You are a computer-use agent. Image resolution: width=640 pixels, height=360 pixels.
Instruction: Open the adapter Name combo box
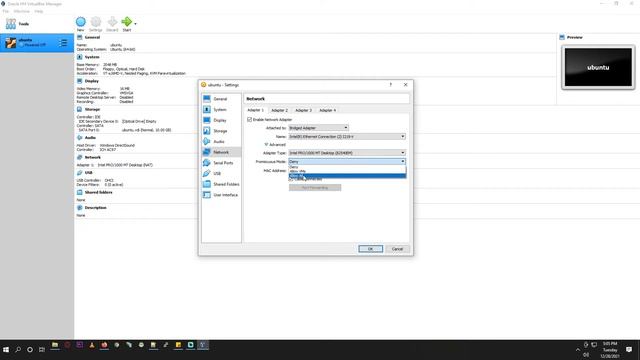click(x=347, y=136)
